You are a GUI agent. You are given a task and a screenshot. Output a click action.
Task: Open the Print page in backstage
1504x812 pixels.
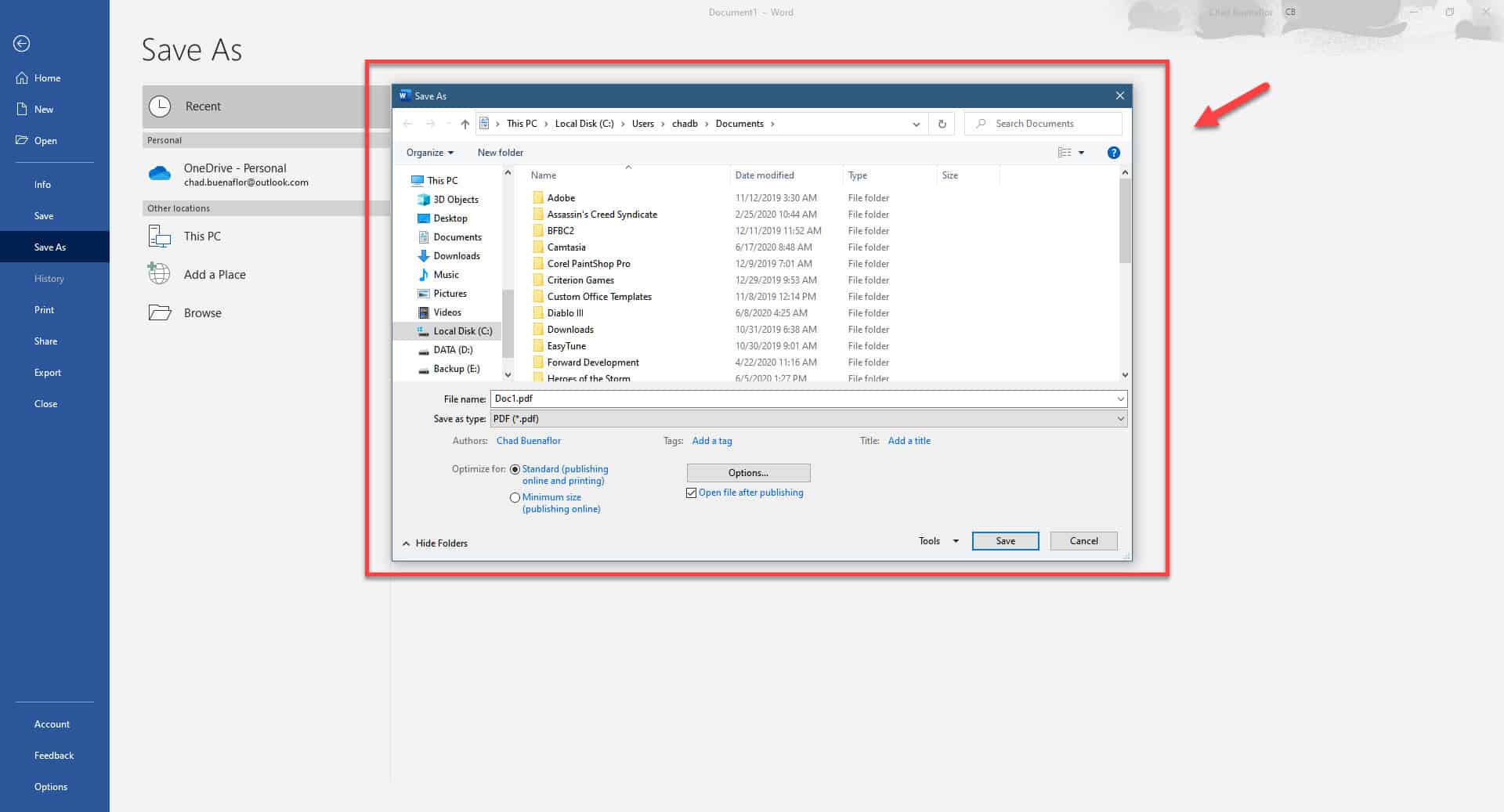coord(44,310)
